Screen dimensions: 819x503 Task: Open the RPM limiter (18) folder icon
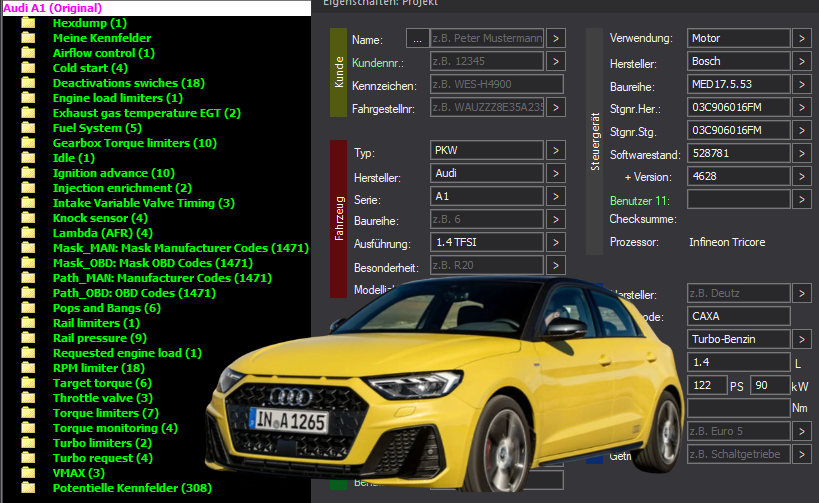click(28, 368)
